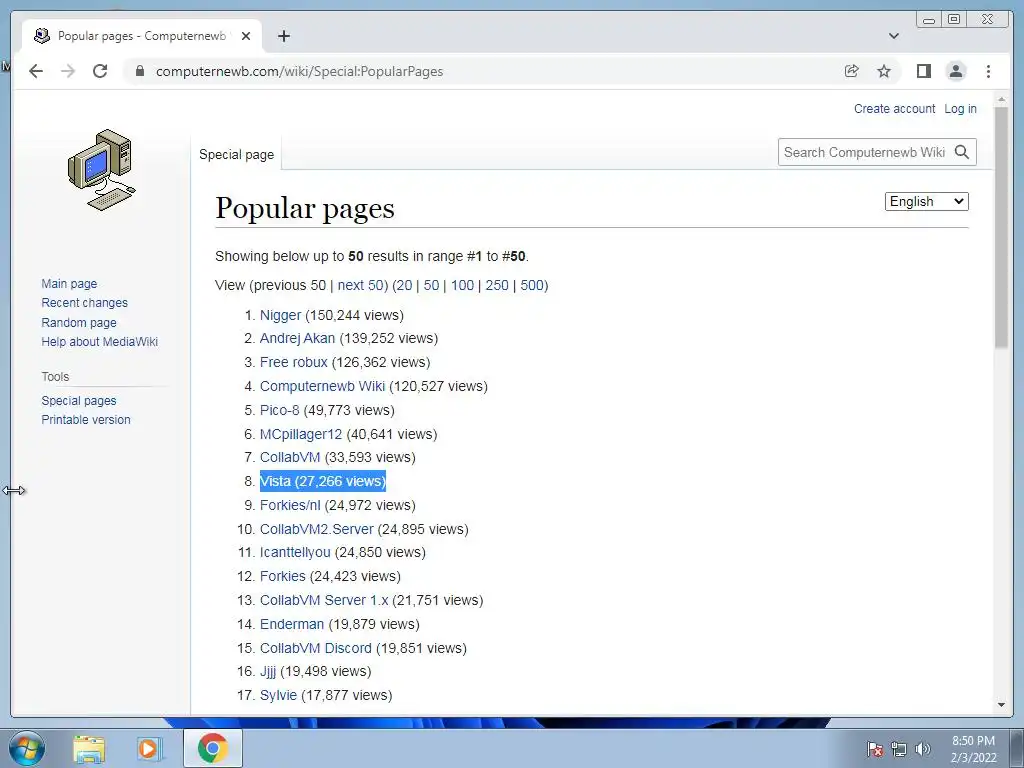1024x768 pixels.
Task: Open the highlighted Vista page link
Action: 275,481
